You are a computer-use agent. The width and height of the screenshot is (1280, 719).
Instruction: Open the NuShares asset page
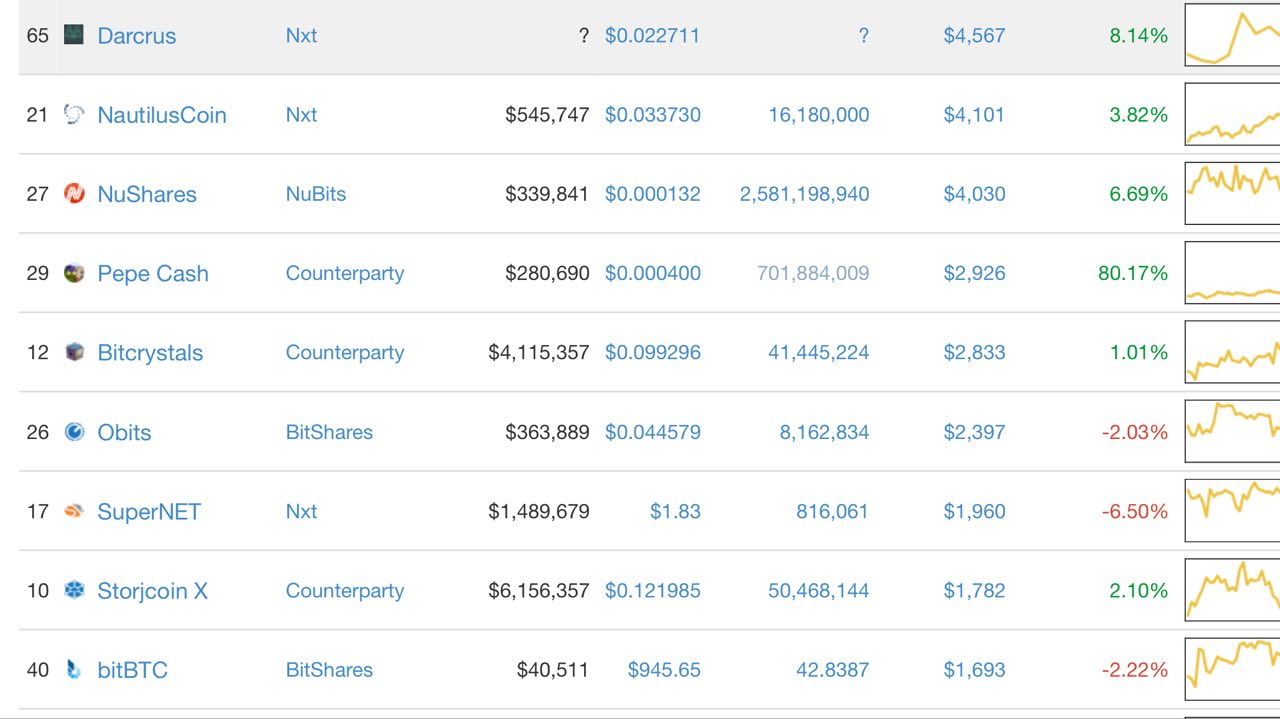147,194
